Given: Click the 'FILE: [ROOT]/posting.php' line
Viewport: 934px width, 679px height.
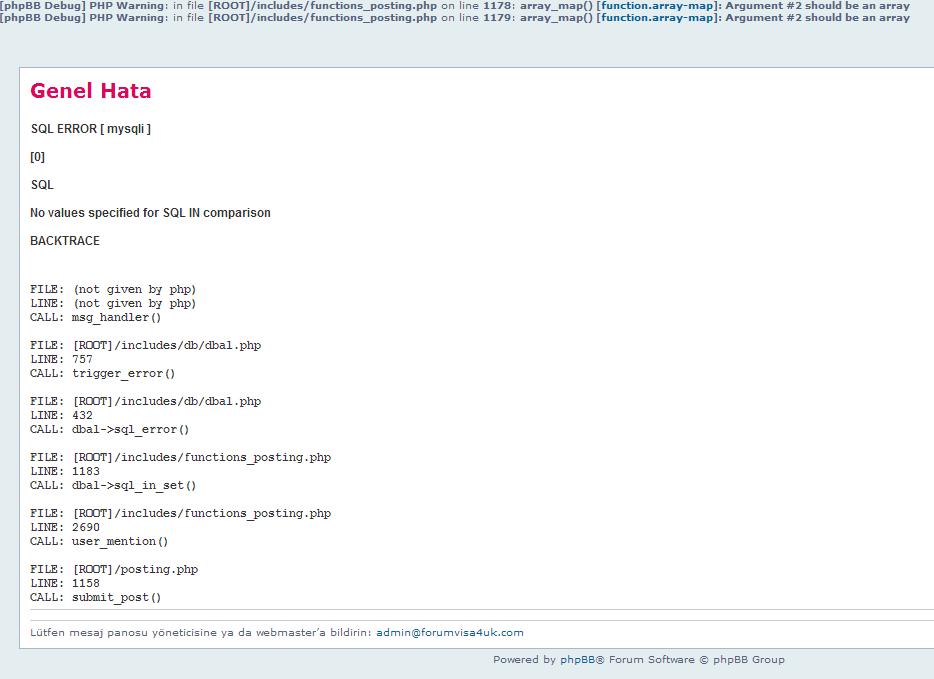Looking at the screenshot, I should 114,569.
